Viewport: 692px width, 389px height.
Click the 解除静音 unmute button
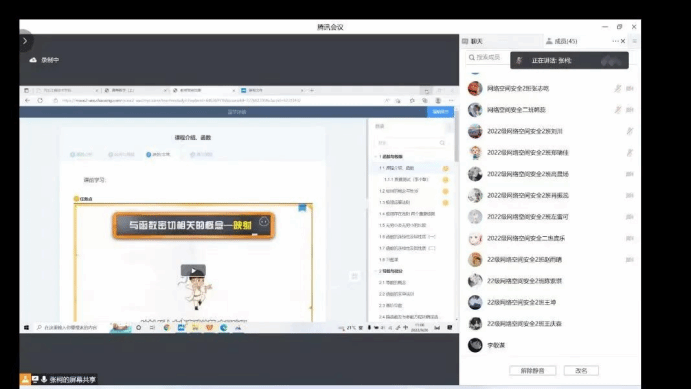click(532, 370)
